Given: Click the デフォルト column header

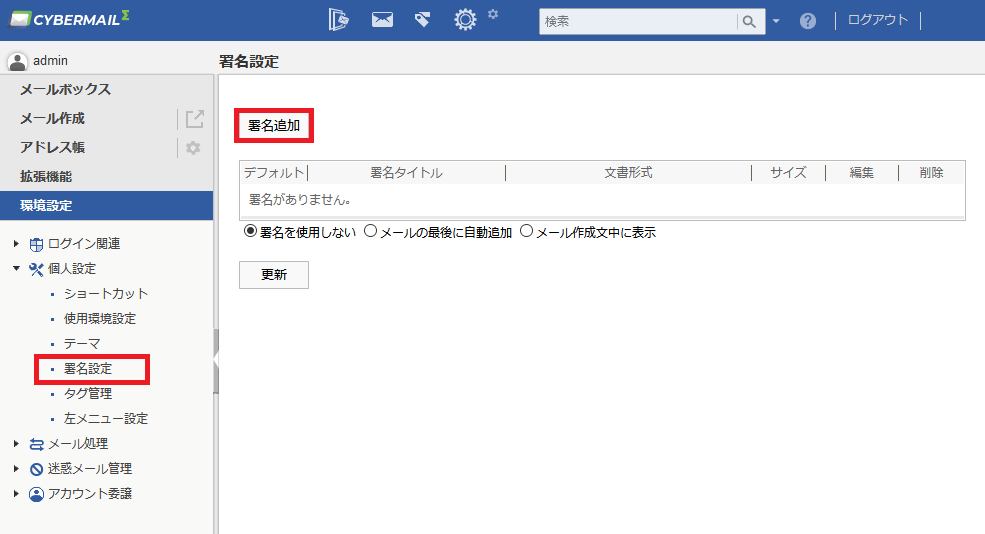Looking at the screenshot, I should coord(274,173).
